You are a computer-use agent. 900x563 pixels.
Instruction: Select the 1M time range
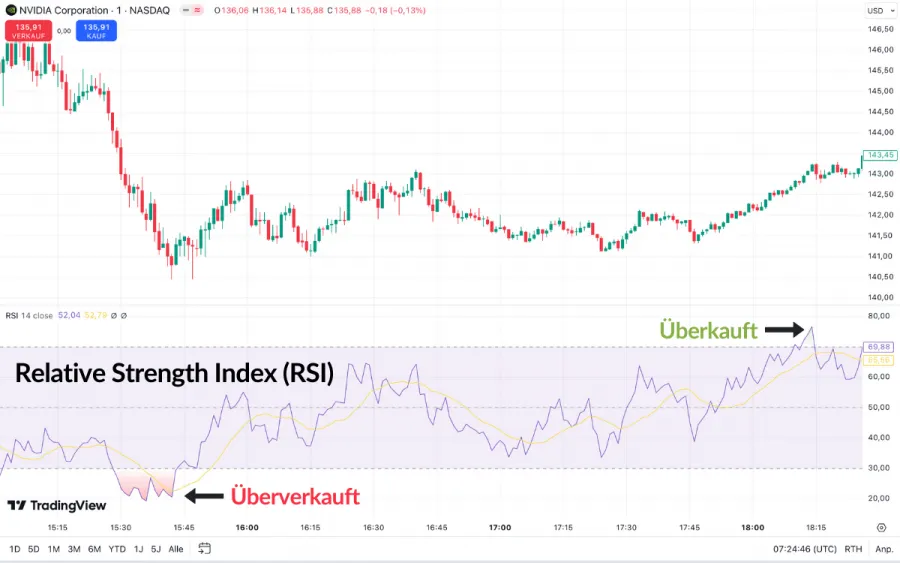[x=54, y=549]
